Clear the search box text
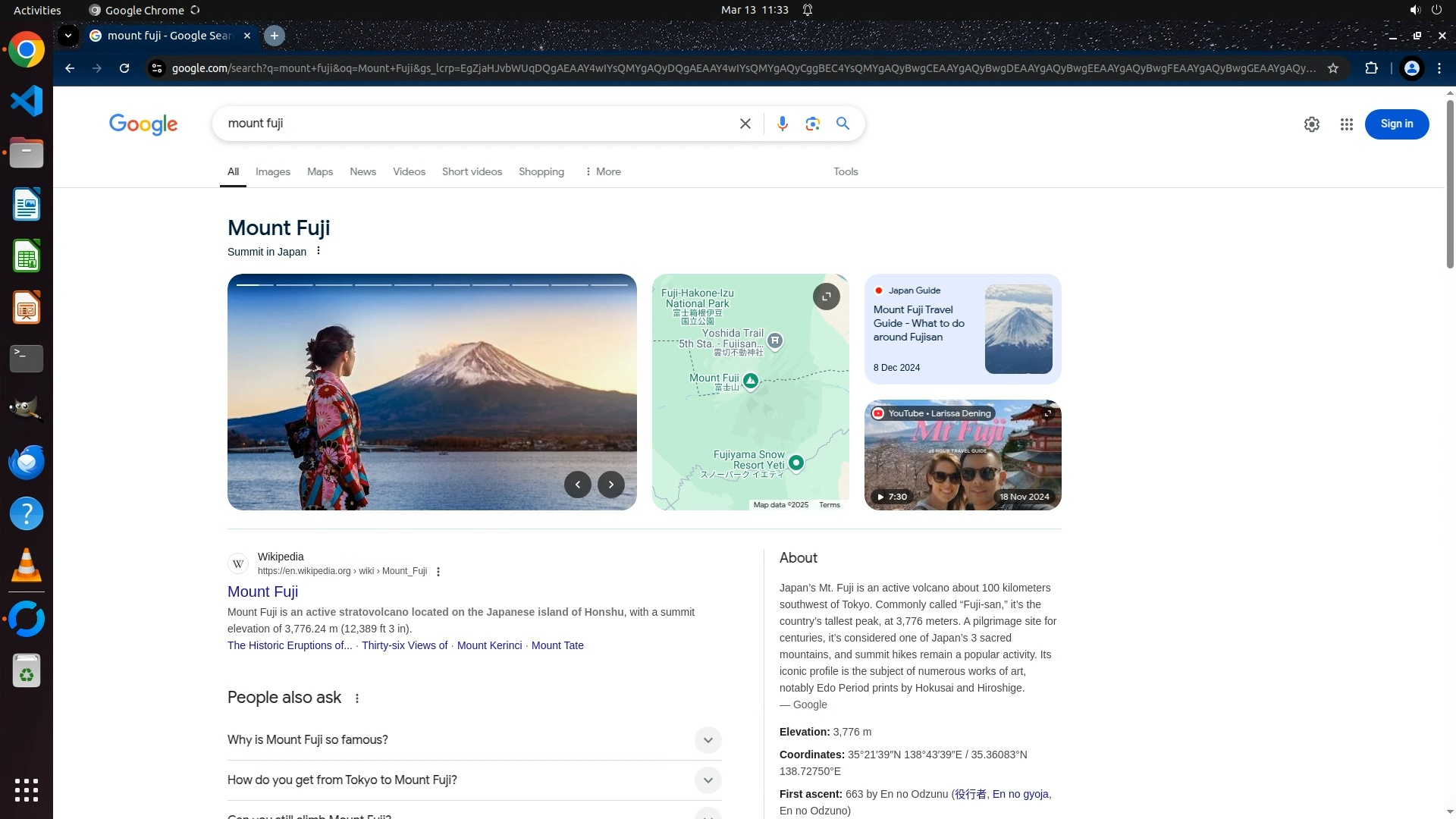This screenshot has width=1456, height=819. pos(745,124)
